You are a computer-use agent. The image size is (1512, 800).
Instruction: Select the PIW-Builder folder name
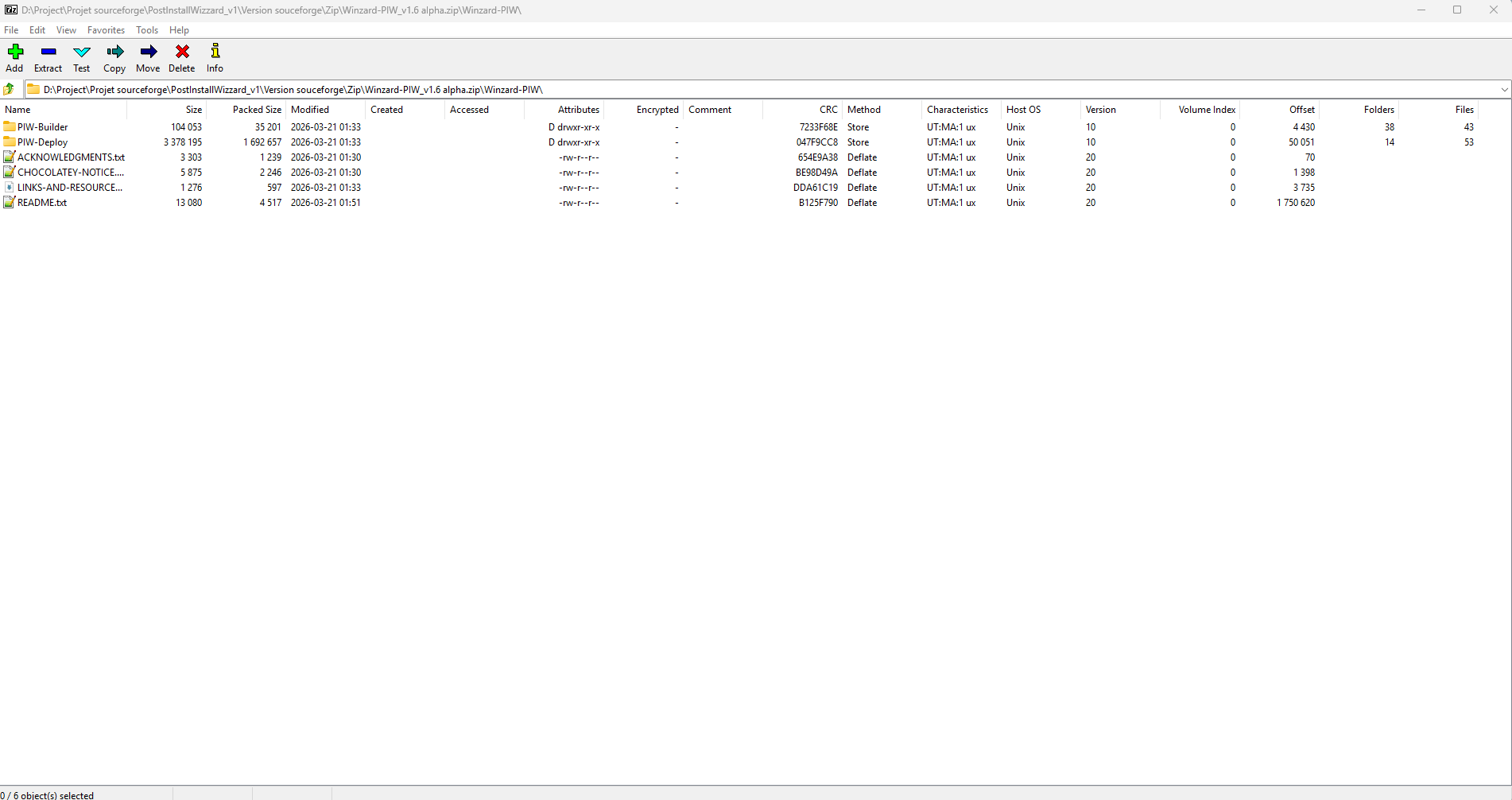[43, 127]
